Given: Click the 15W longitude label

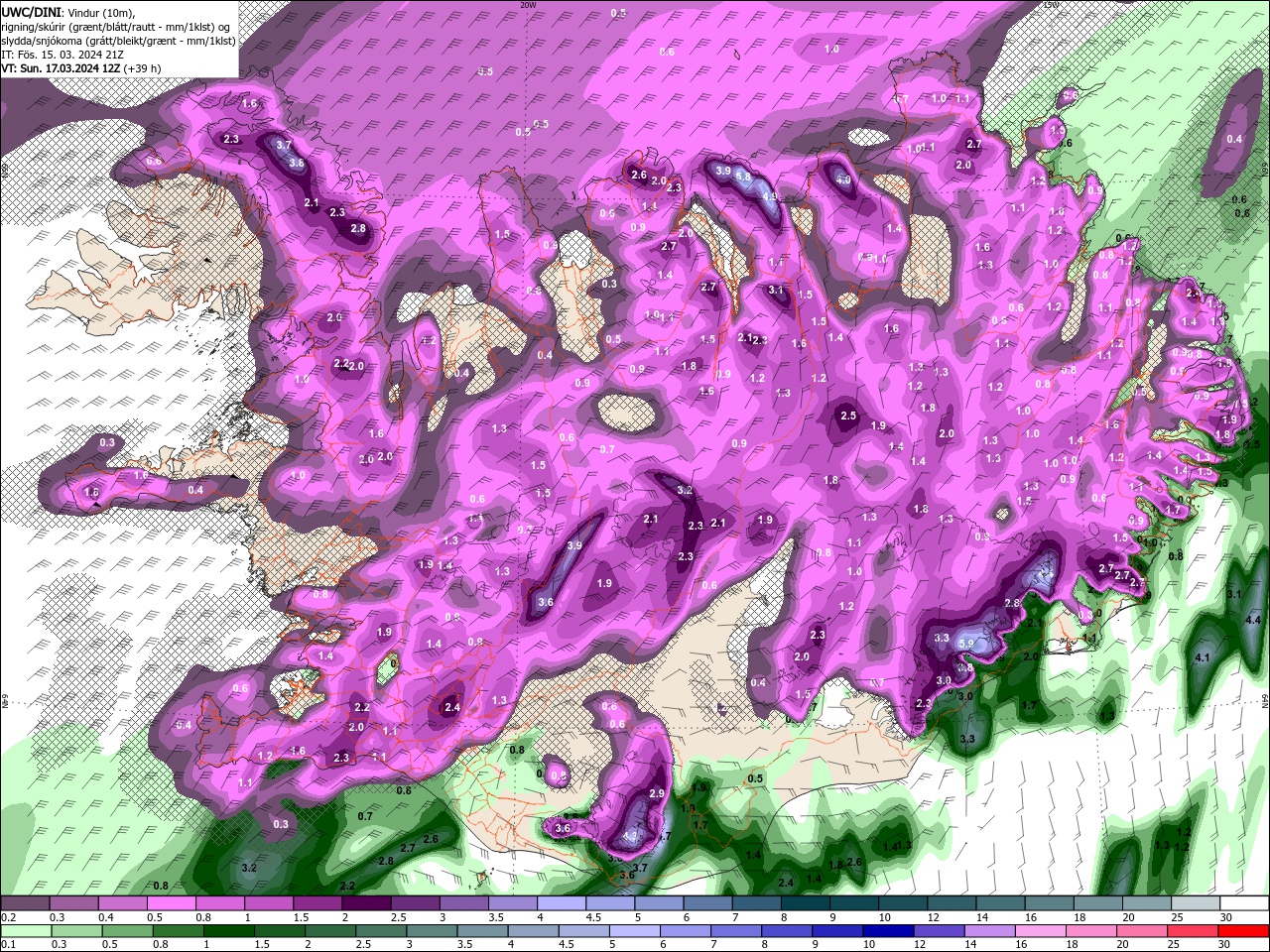Looking at the screenshot, I should (x=1053, y=4).
